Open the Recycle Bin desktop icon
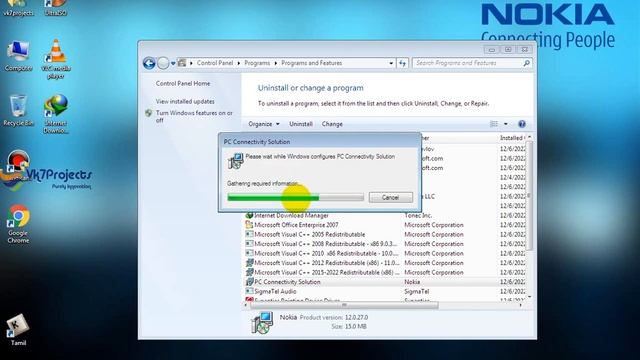Image resolution: width=640 pixels, height=360 pixels. [x=18, y=110]
